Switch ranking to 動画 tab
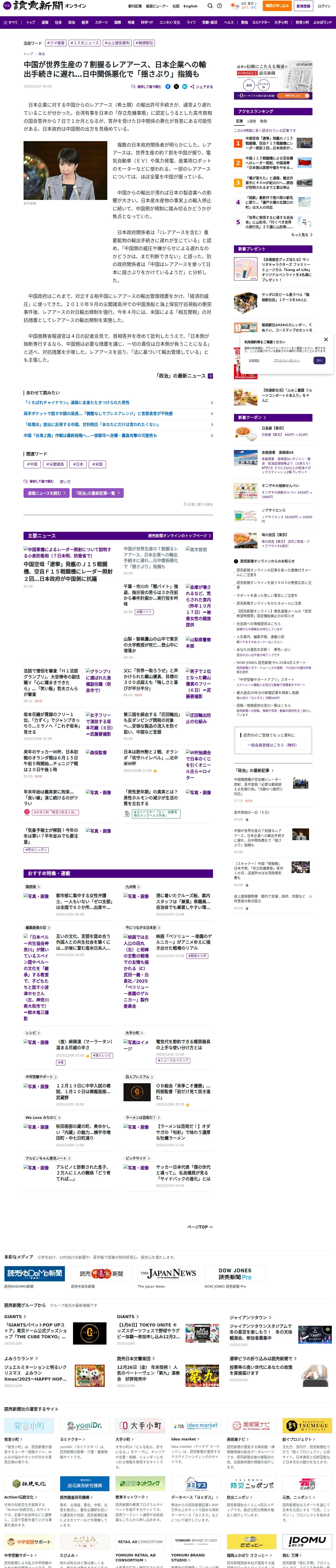This screenshot has width=336, height=1568. pos(264,121)
